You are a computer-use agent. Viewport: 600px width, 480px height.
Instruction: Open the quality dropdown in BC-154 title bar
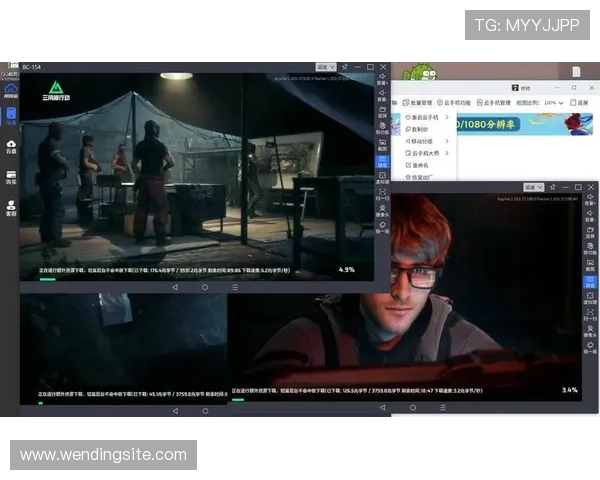click(x=327, y=66)
